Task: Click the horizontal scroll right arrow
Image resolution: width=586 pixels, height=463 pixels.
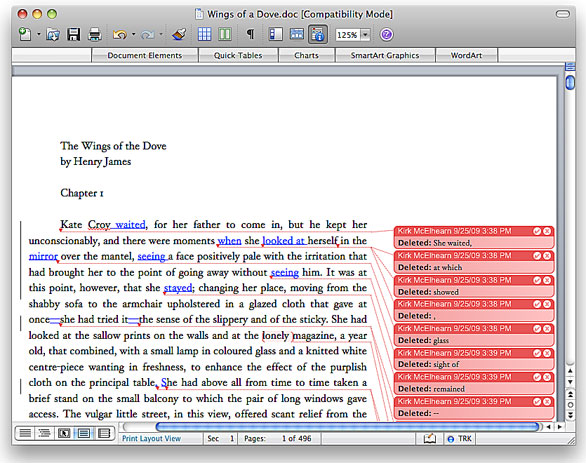Action: 559,427
